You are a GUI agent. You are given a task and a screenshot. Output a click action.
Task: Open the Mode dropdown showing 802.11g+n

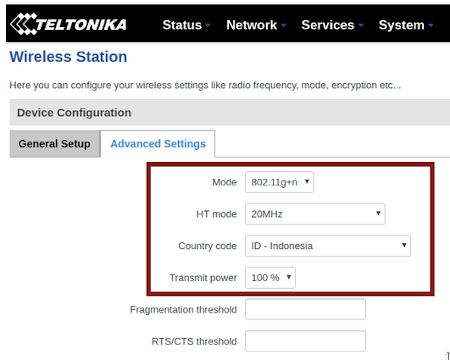coord(279,182)
